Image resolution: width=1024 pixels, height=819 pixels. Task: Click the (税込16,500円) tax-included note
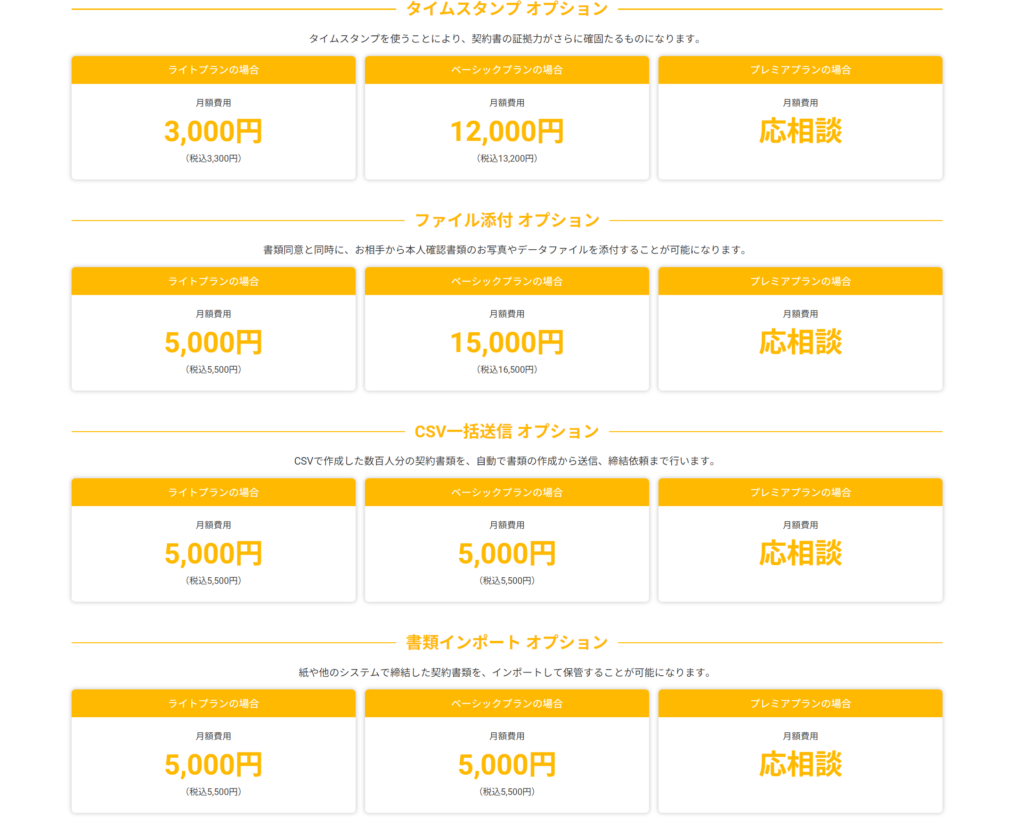506,369
